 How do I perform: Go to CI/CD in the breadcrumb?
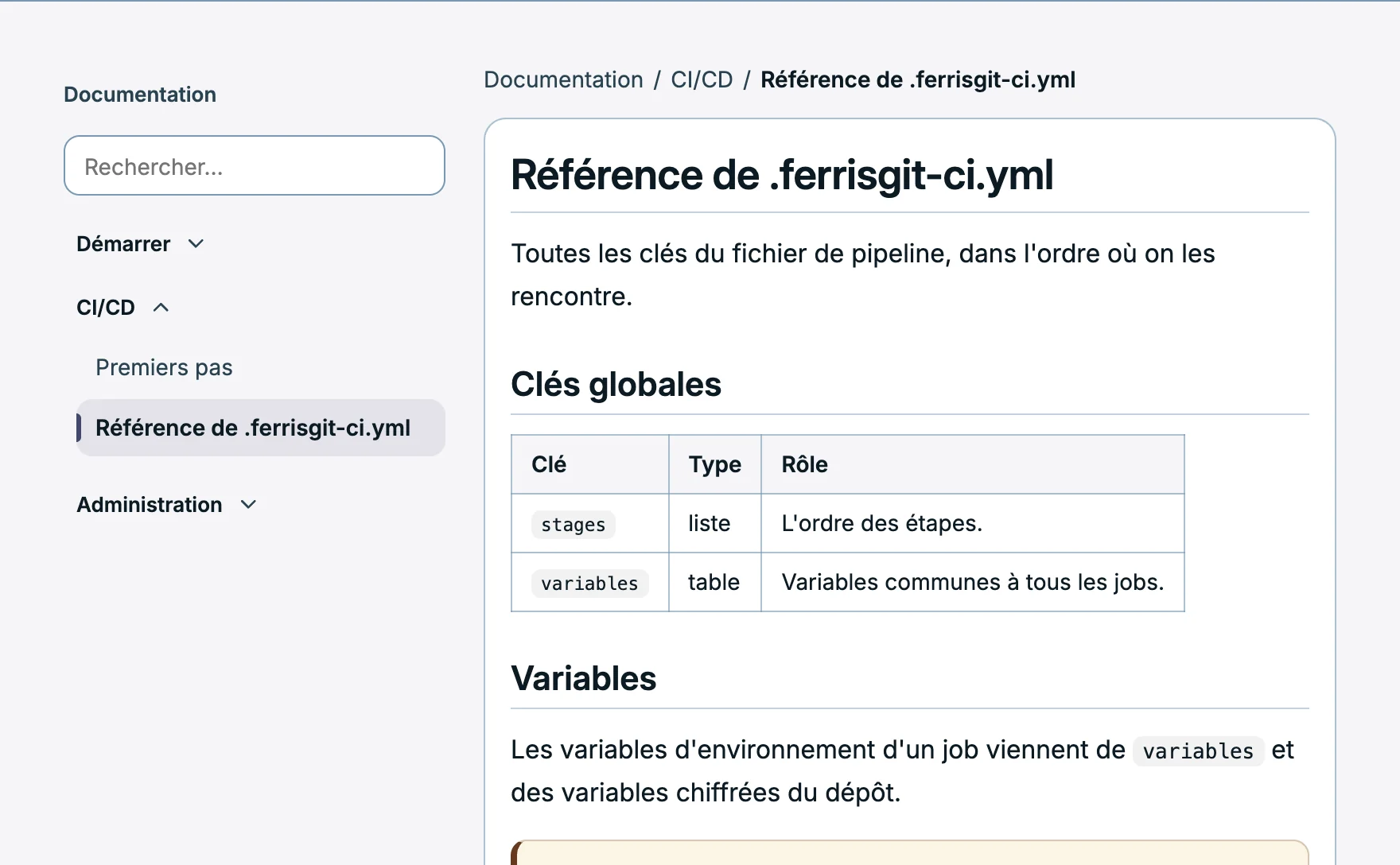tap(702, 80)
